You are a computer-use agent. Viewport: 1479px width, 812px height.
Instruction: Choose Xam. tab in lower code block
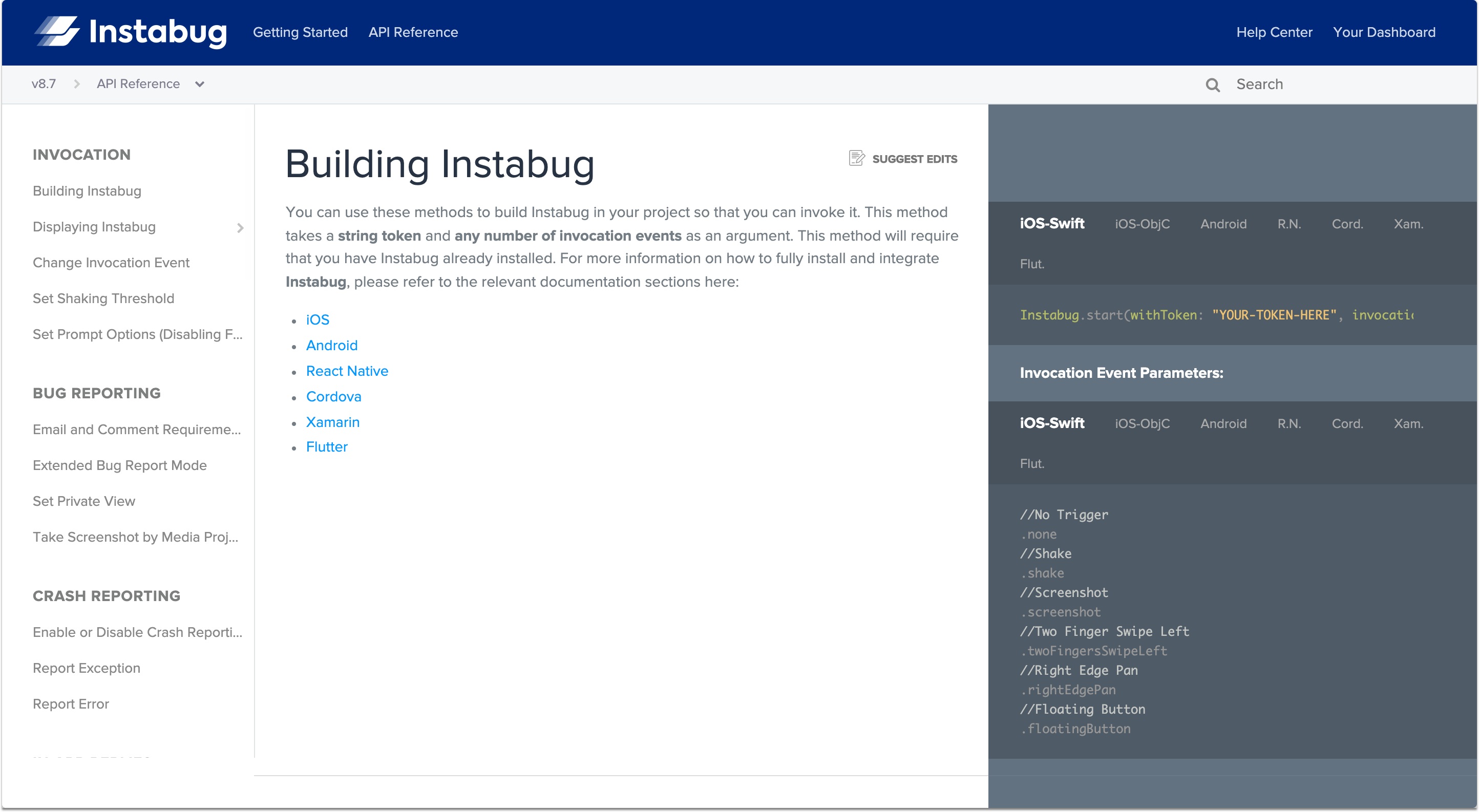pyautogui.click(x=1408, y=424)
